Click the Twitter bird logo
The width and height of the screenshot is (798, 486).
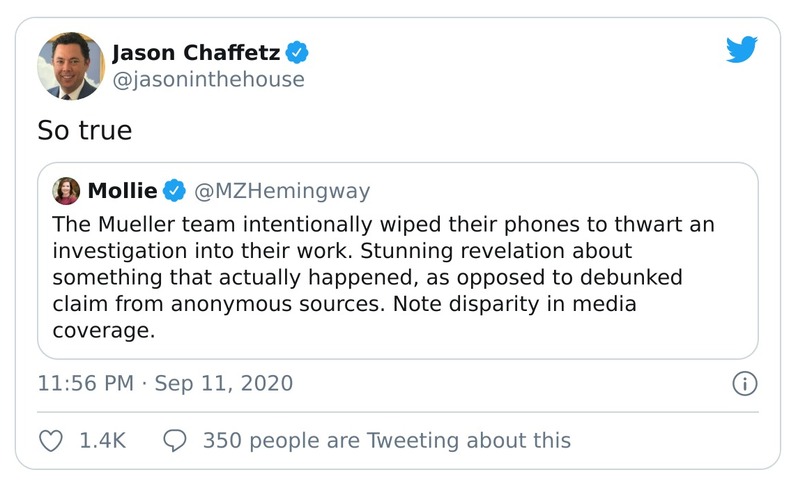(741, 50)
